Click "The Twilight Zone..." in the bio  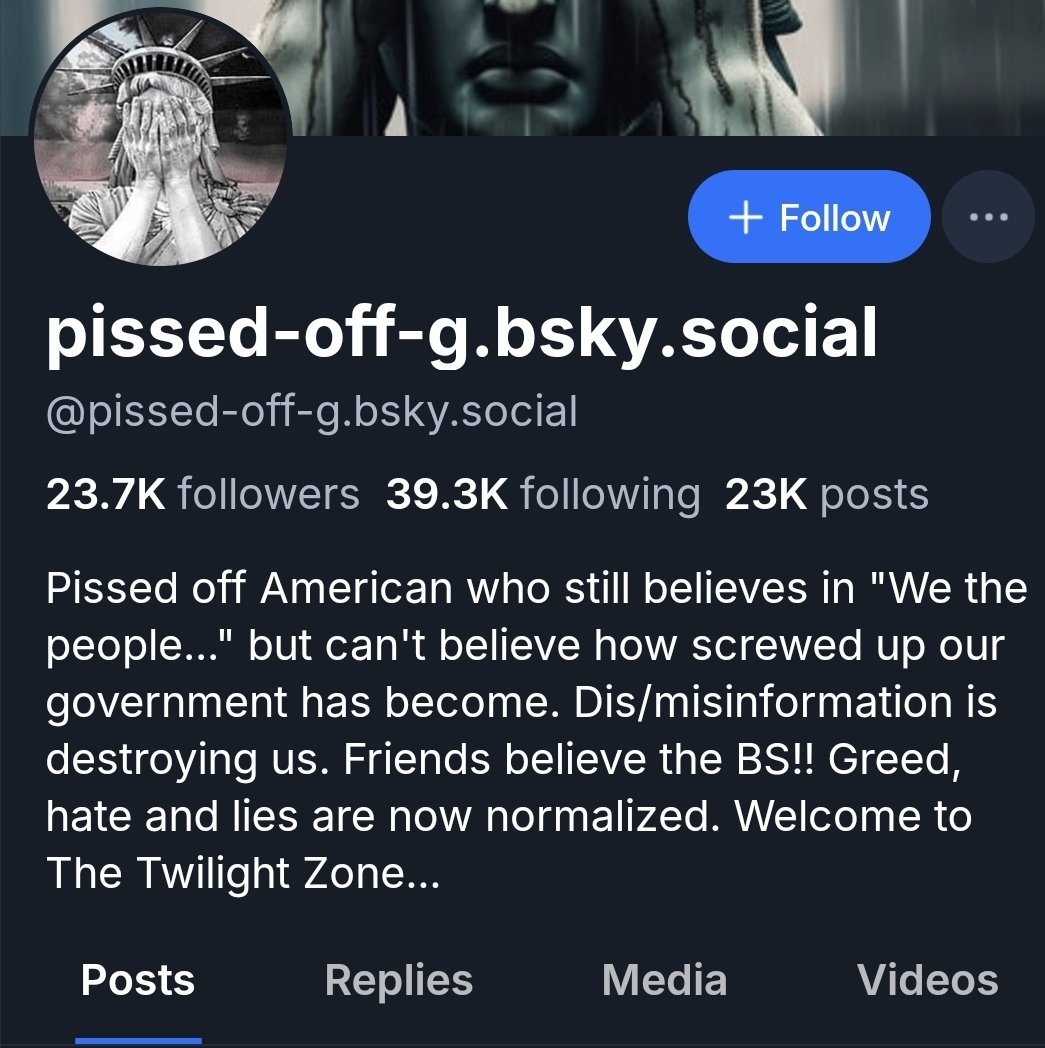click(x=242, y=875)
